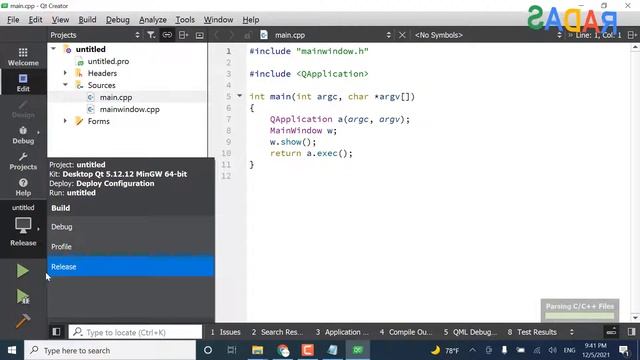Open the Design mode
Image resolution: width=640 pixels, height=360 pixels.
click(x=23, y=109)
